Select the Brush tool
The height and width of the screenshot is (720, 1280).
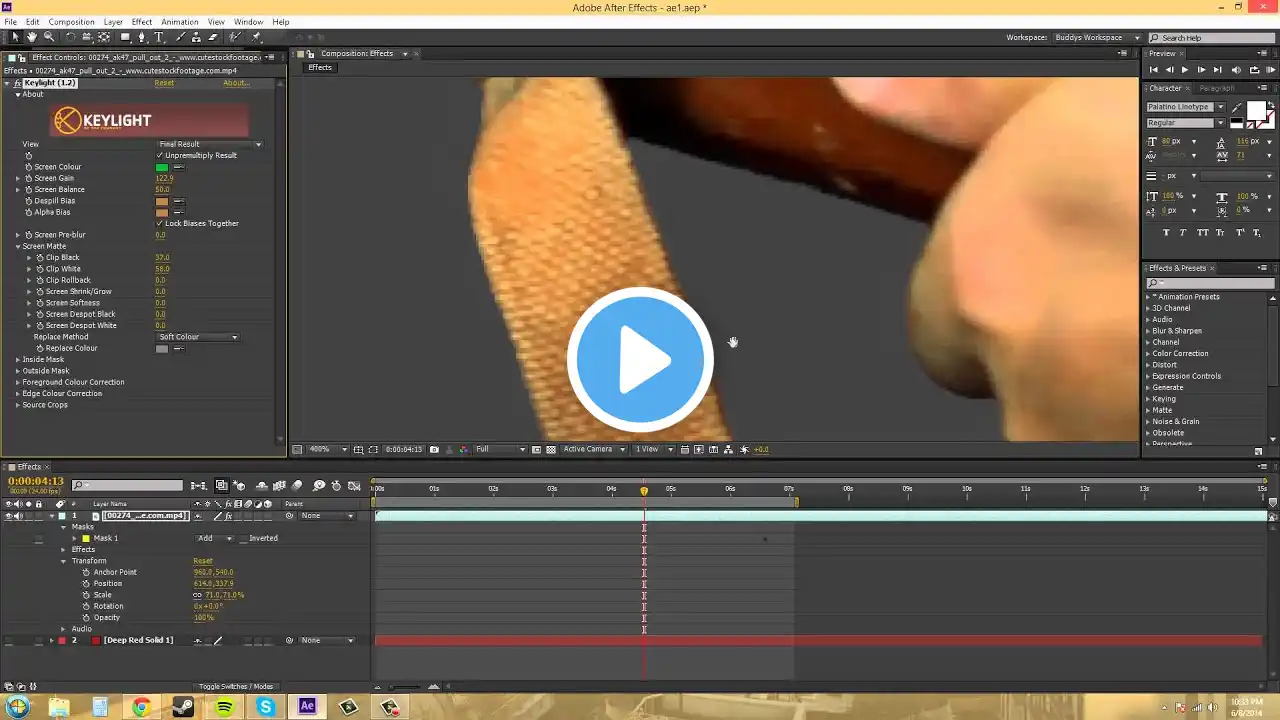point(181,37)
